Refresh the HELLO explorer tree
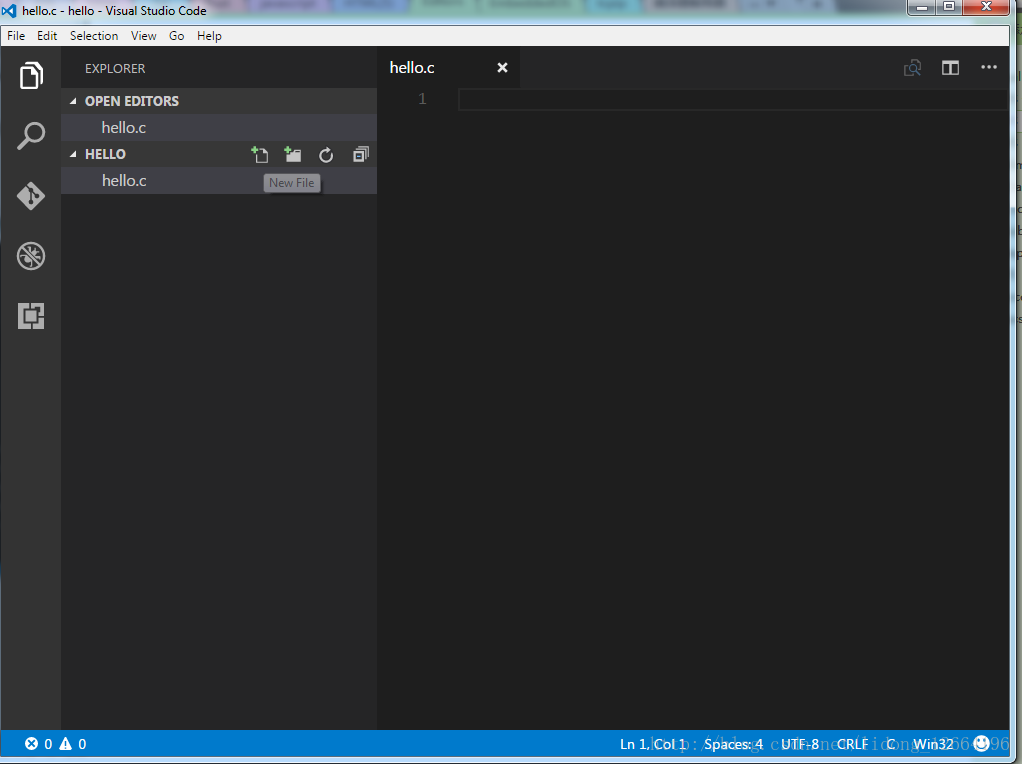Viewport: 1022px width, 764px height. tap(326, 154)
